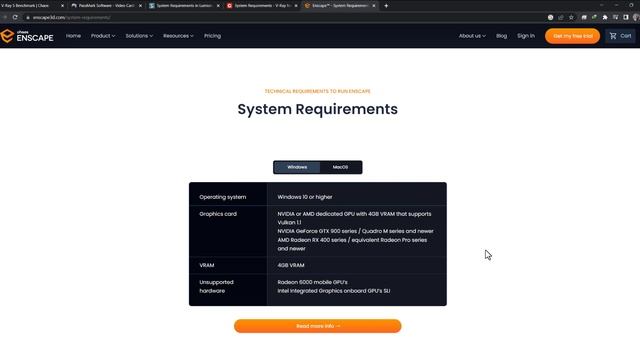
Task: Switch to System Requirements V-Ray tab
Action: (262, 6)
